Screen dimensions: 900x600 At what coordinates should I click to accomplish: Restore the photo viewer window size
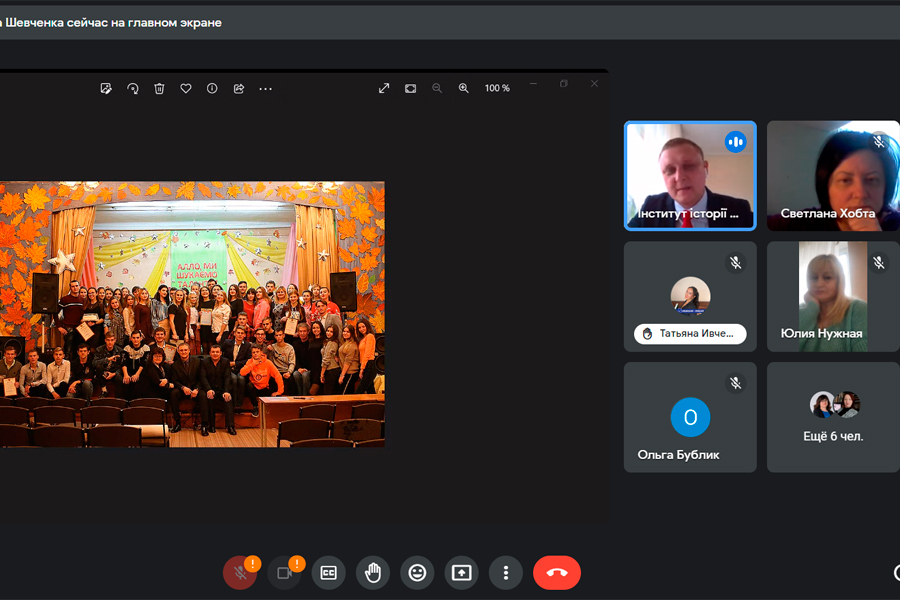tap(564, 84)
